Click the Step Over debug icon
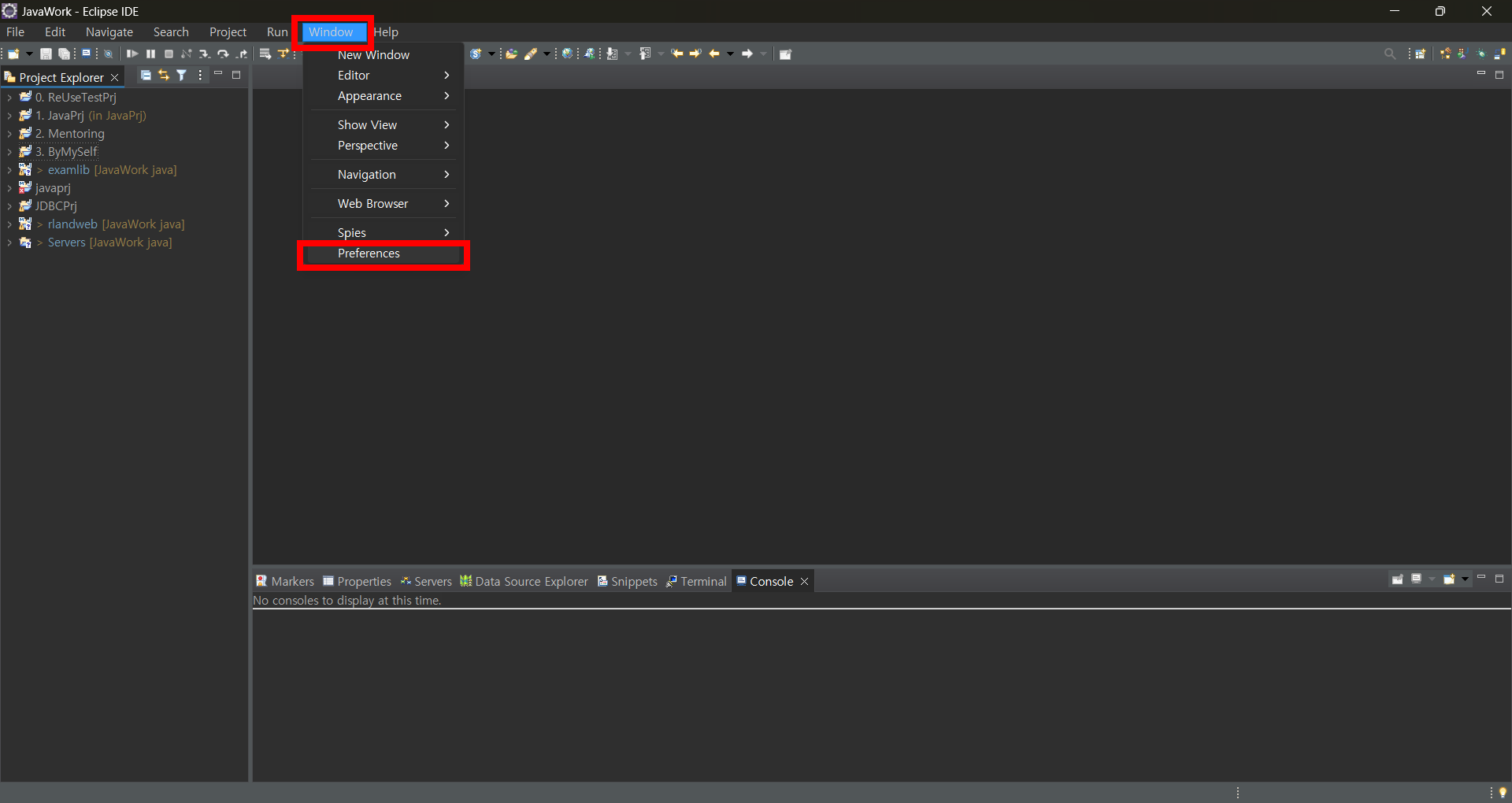The height and width of the screenshot is (803, 1512). (224, 54)
